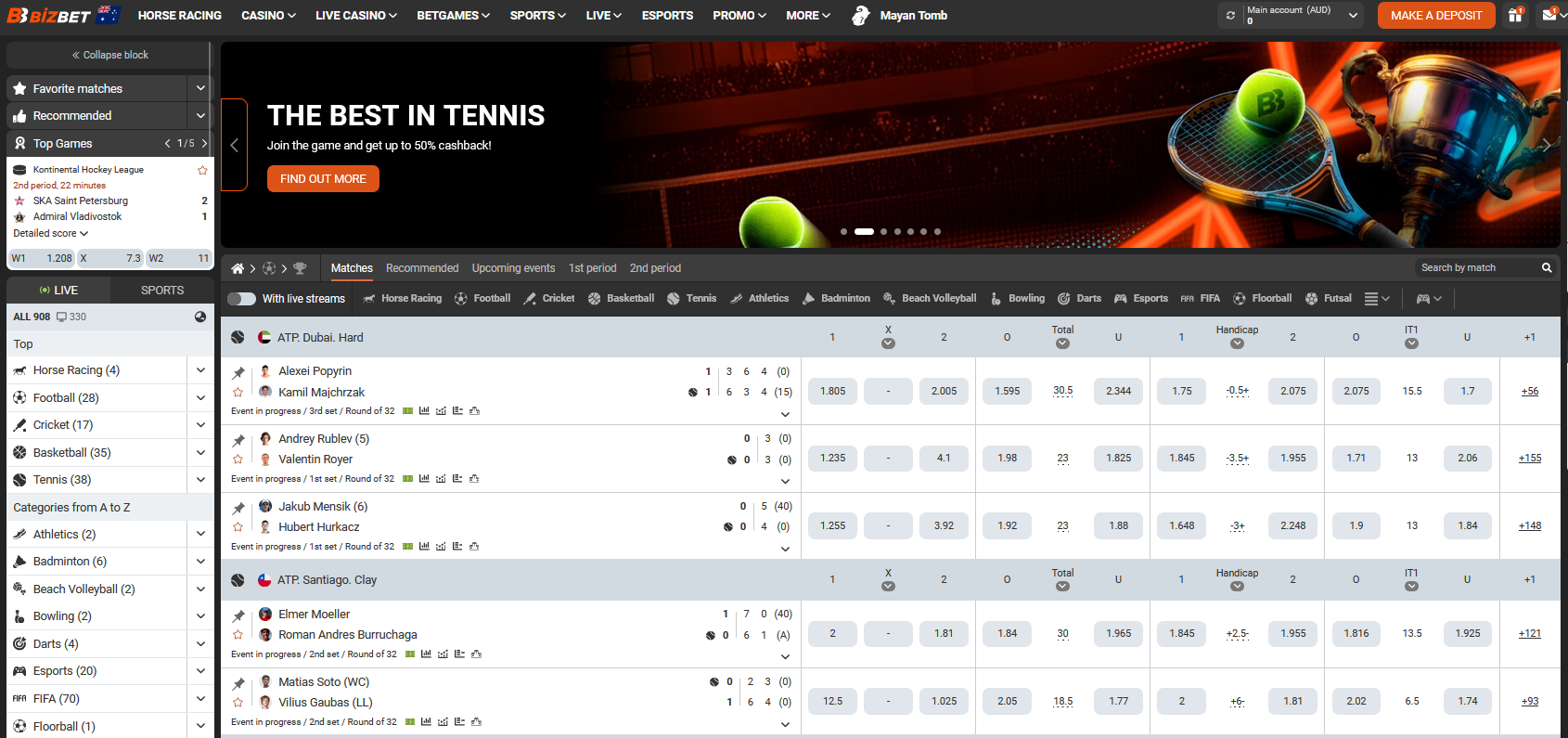This screenshot has width=1568, height=738.
Task: Go to previous banner slide
Action: pos(235,145)
